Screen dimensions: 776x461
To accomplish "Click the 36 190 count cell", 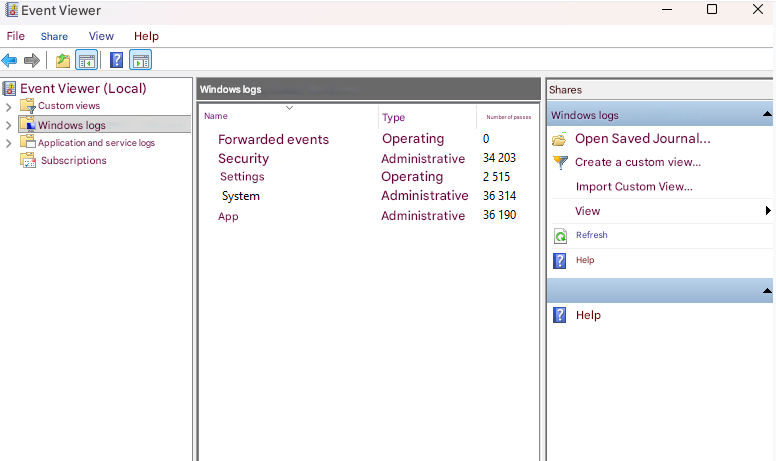I will (x=499, y=215).
